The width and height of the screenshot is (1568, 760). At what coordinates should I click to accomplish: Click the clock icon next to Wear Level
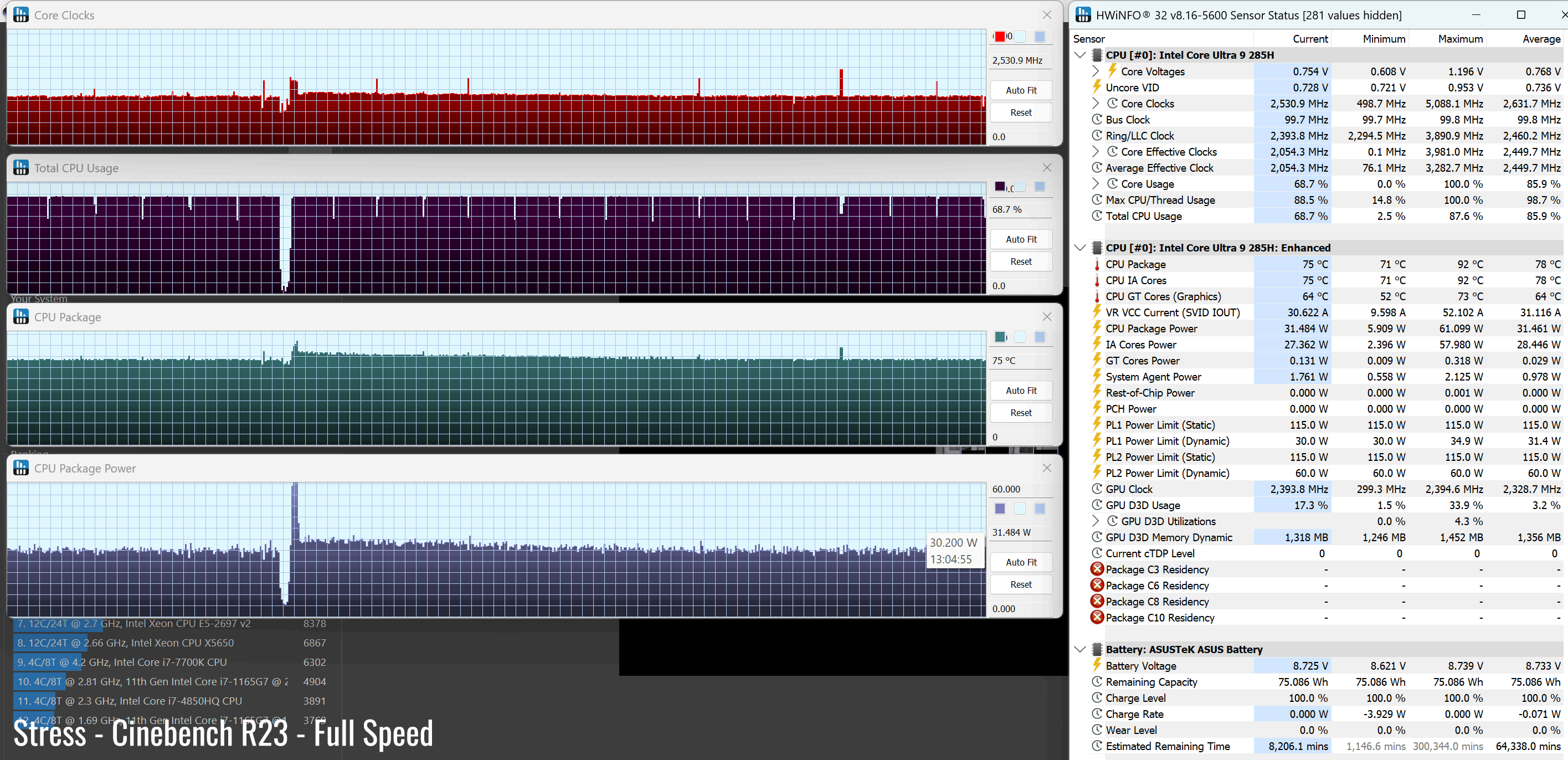pos(1097,730)
